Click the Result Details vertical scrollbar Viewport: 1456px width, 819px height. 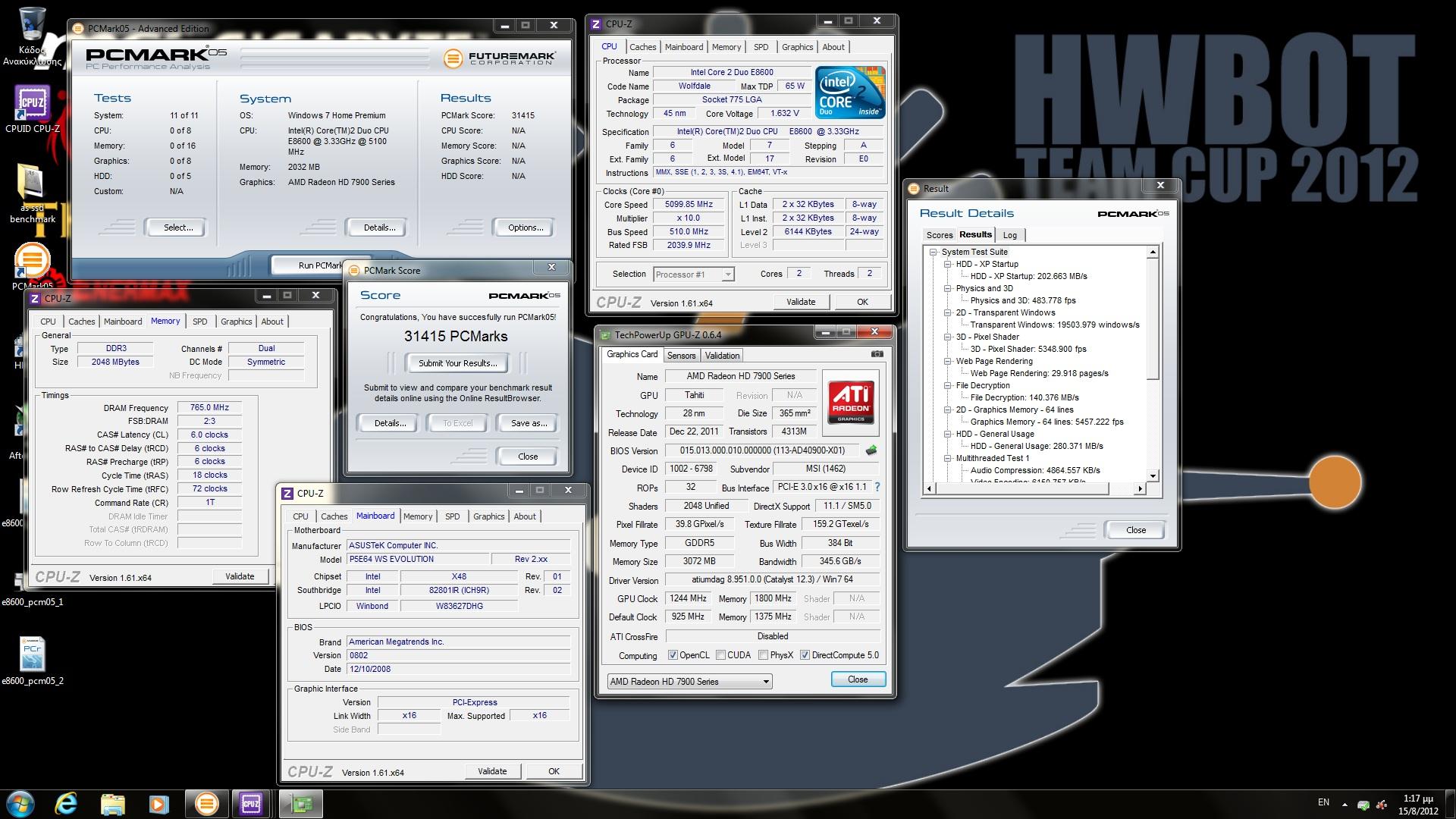1153,364
